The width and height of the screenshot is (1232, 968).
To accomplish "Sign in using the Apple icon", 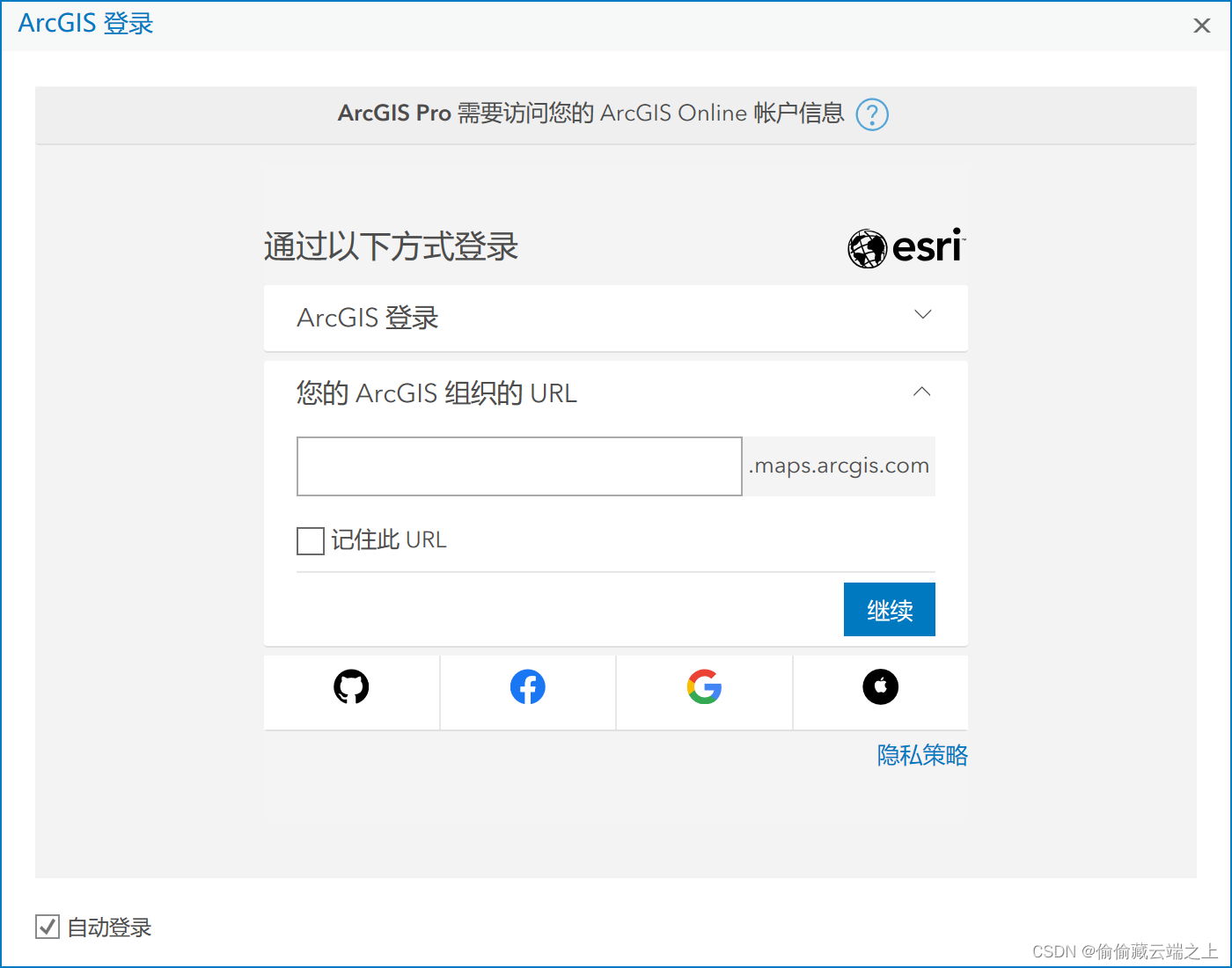I will tap(880, 687).
